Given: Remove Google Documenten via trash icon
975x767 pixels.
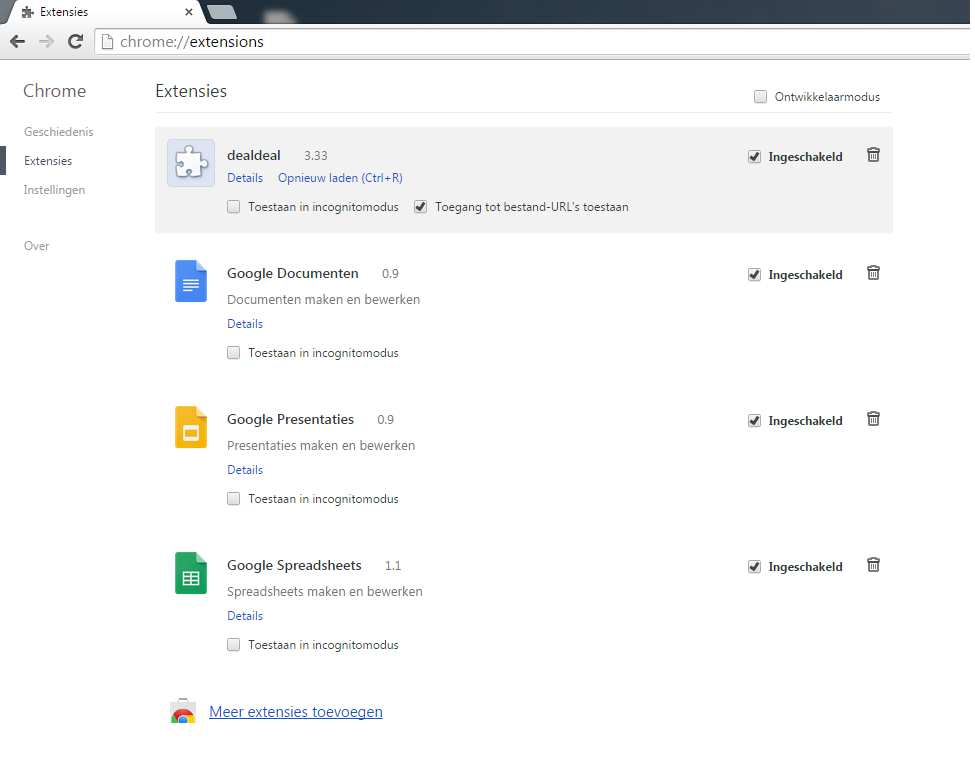Looking at the screenshot, I should click(x=873, y=273).
